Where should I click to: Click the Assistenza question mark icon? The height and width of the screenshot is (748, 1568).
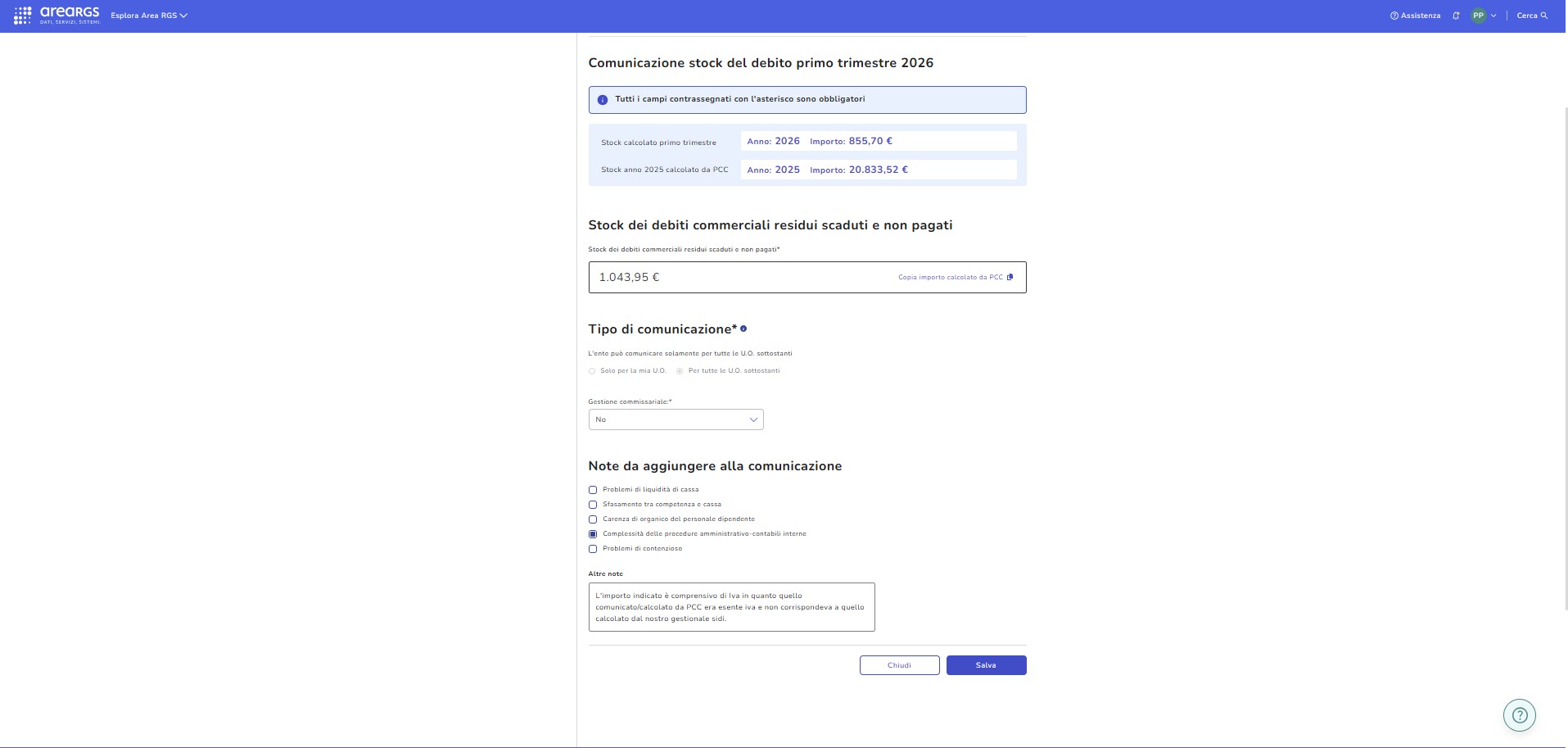coord(1394,16)
